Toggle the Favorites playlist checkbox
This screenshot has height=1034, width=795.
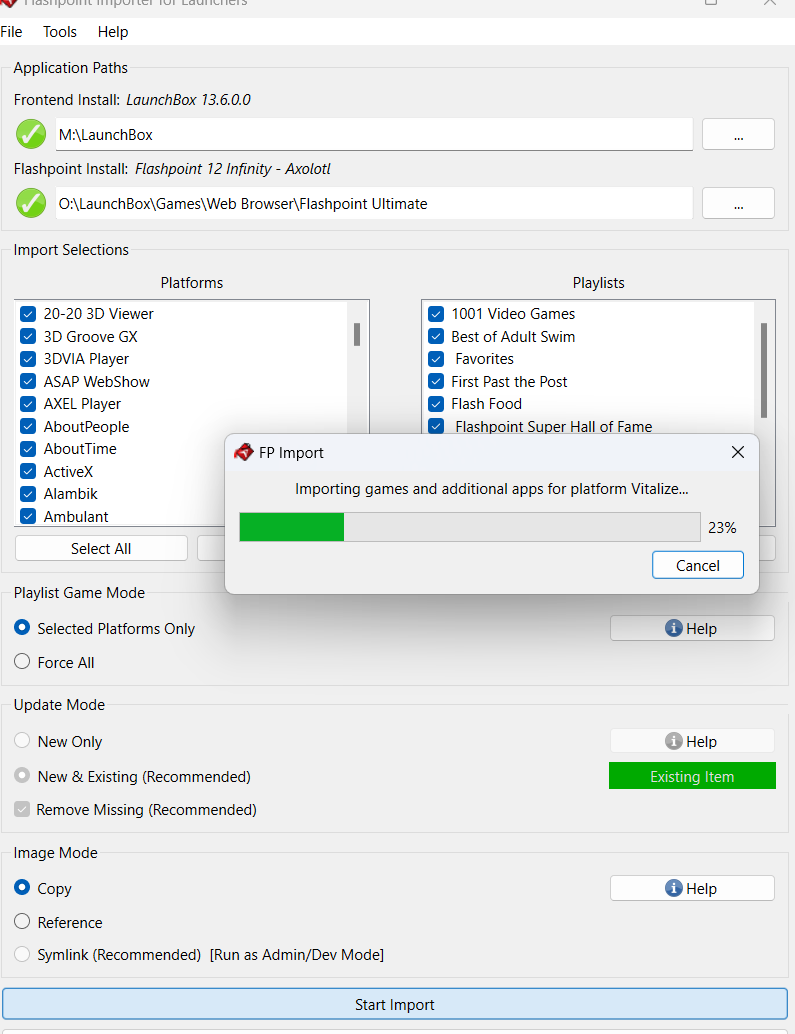[436, 359]
